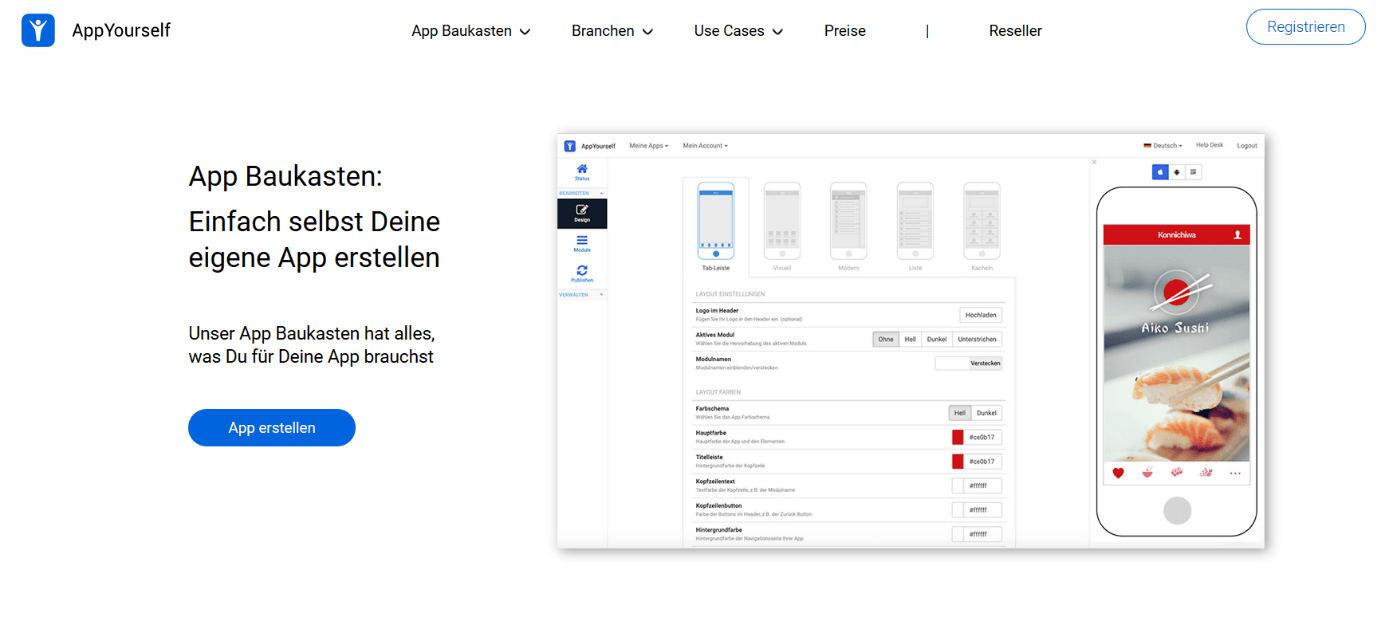Switch preview to the Apple iOS icon
The image size is (1385, 621).
click(1160, 172)
